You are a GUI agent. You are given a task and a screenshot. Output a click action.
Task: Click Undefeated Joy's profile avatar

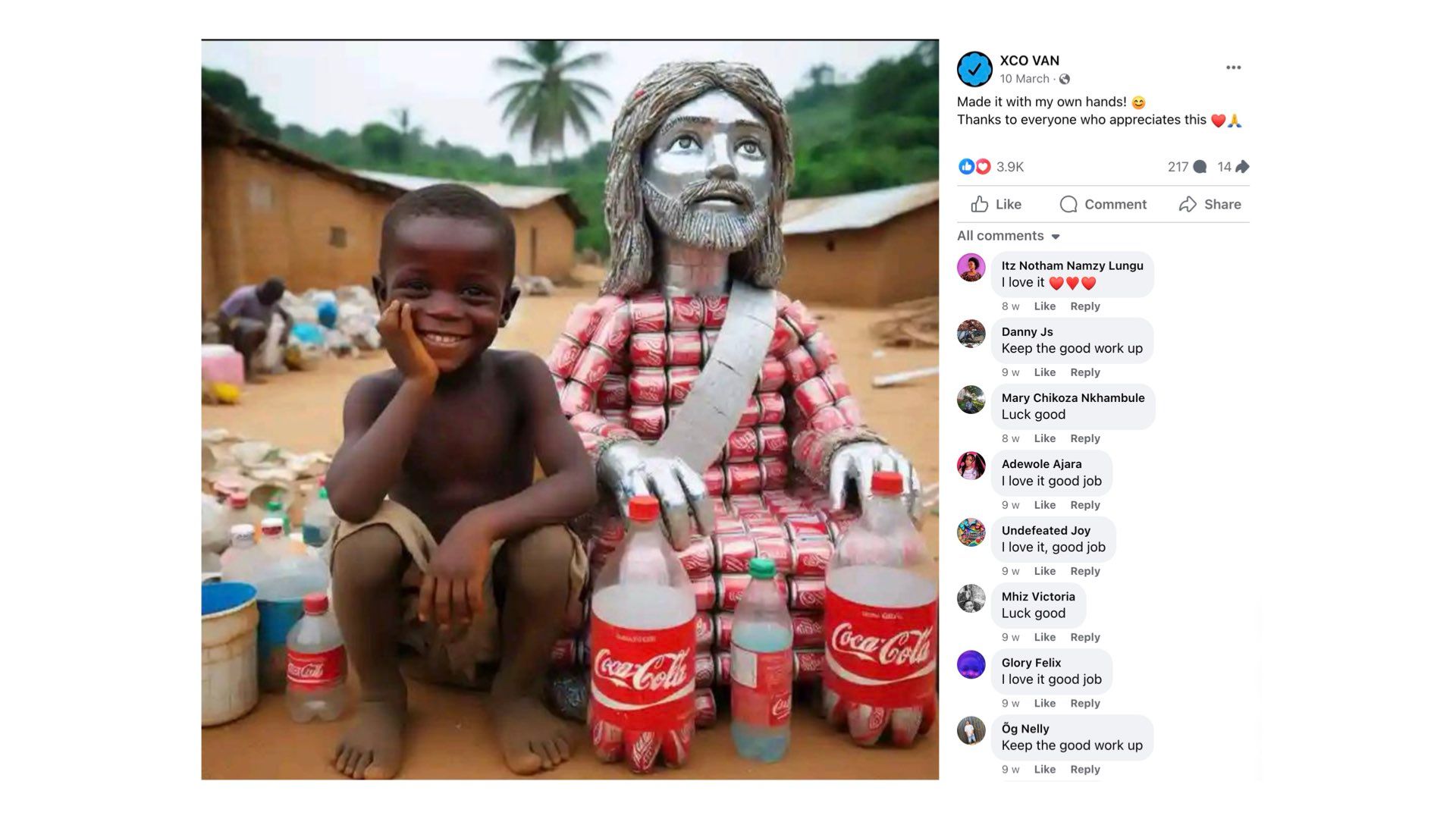(x=971, y=532)
